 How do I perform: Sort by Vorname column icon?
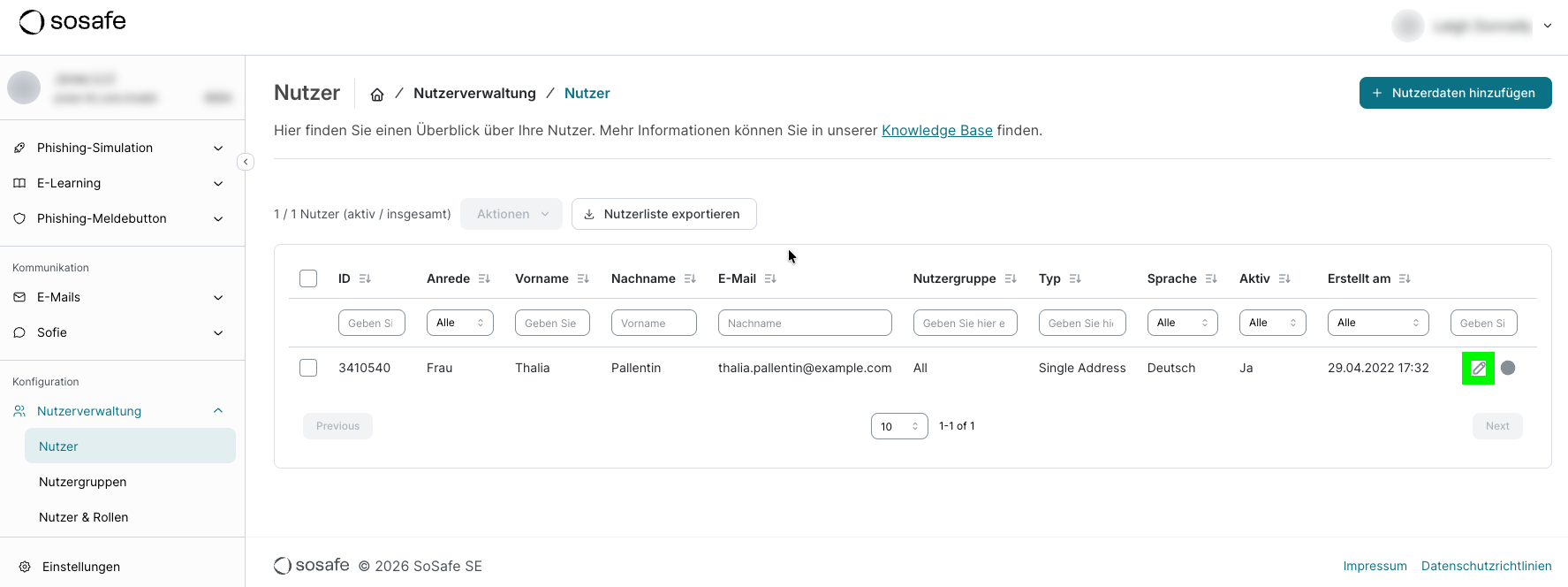pos(583,278)
